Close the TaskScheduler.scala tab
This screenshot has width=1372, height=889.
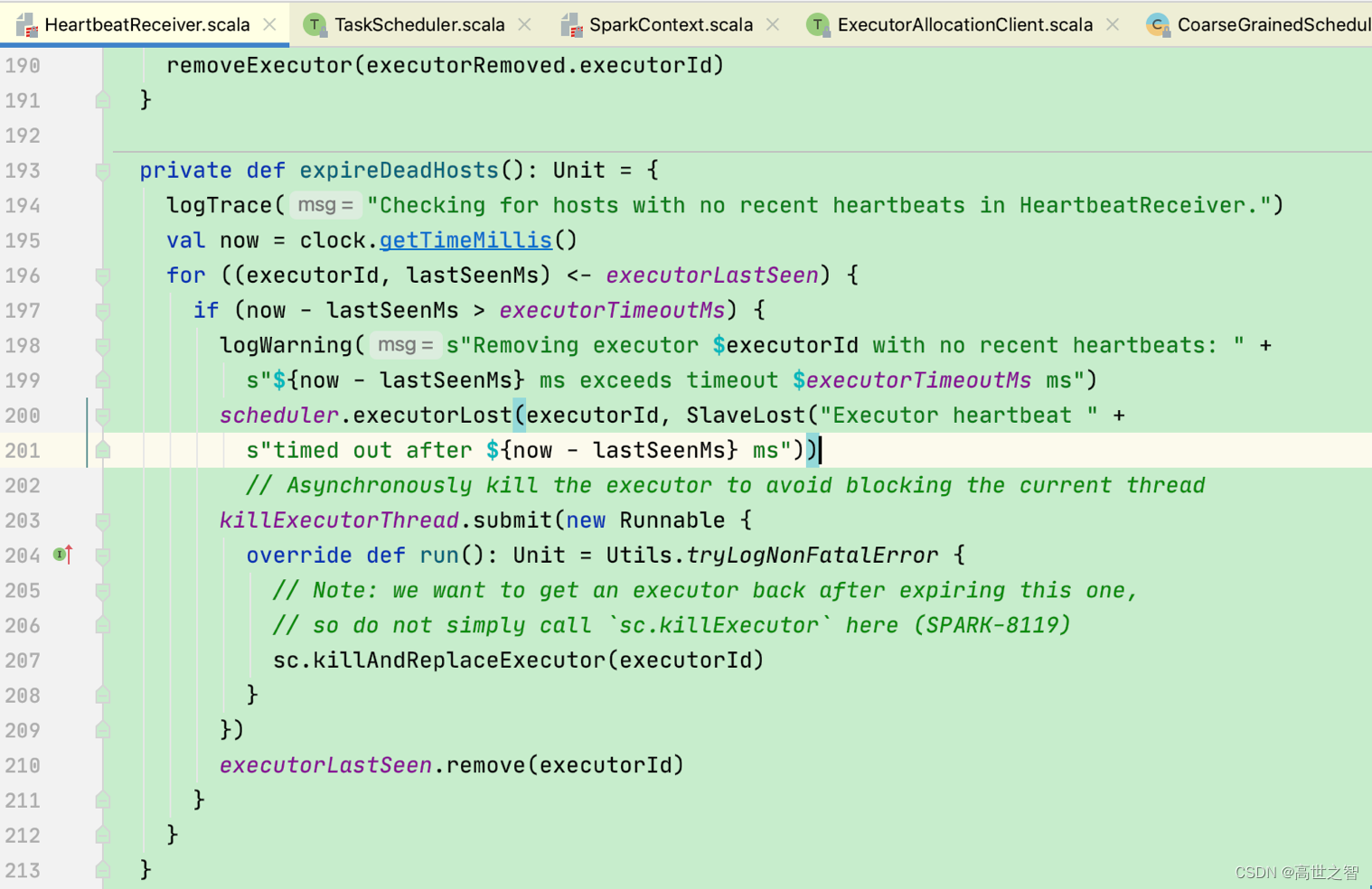coord(524,24)
